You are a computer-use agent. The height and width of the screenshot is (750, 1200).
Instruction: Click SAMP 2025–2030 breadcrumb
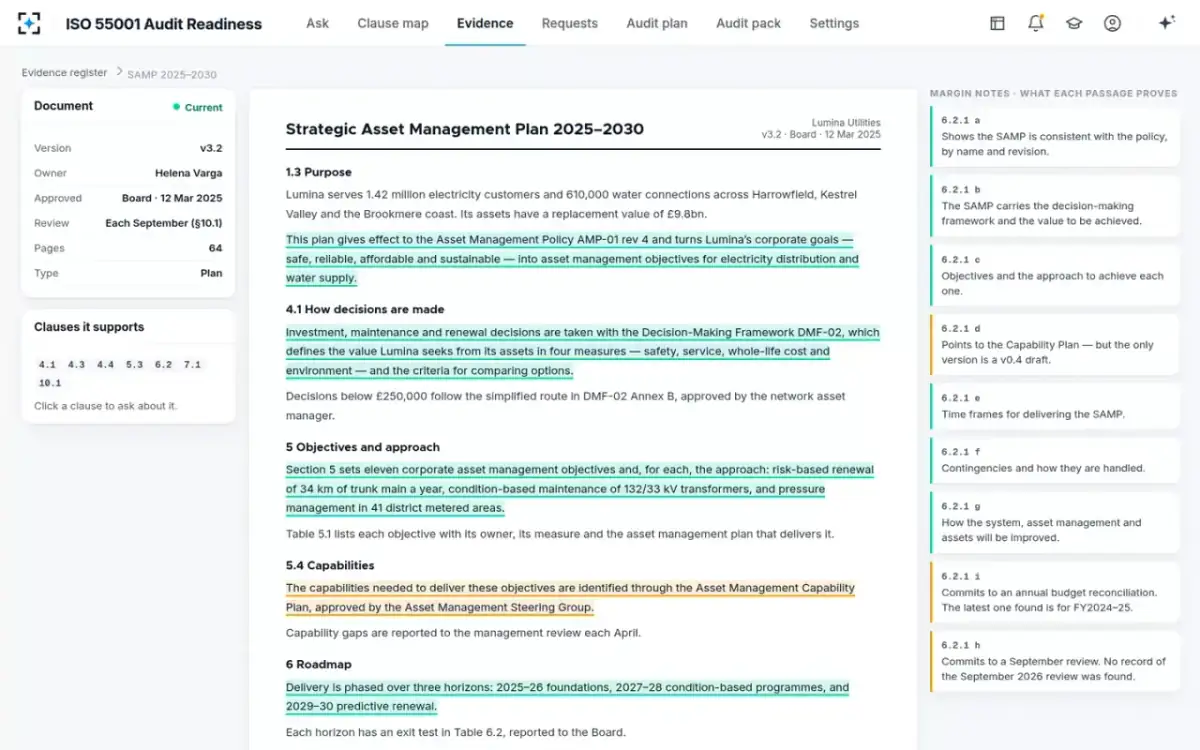point(172,74)
